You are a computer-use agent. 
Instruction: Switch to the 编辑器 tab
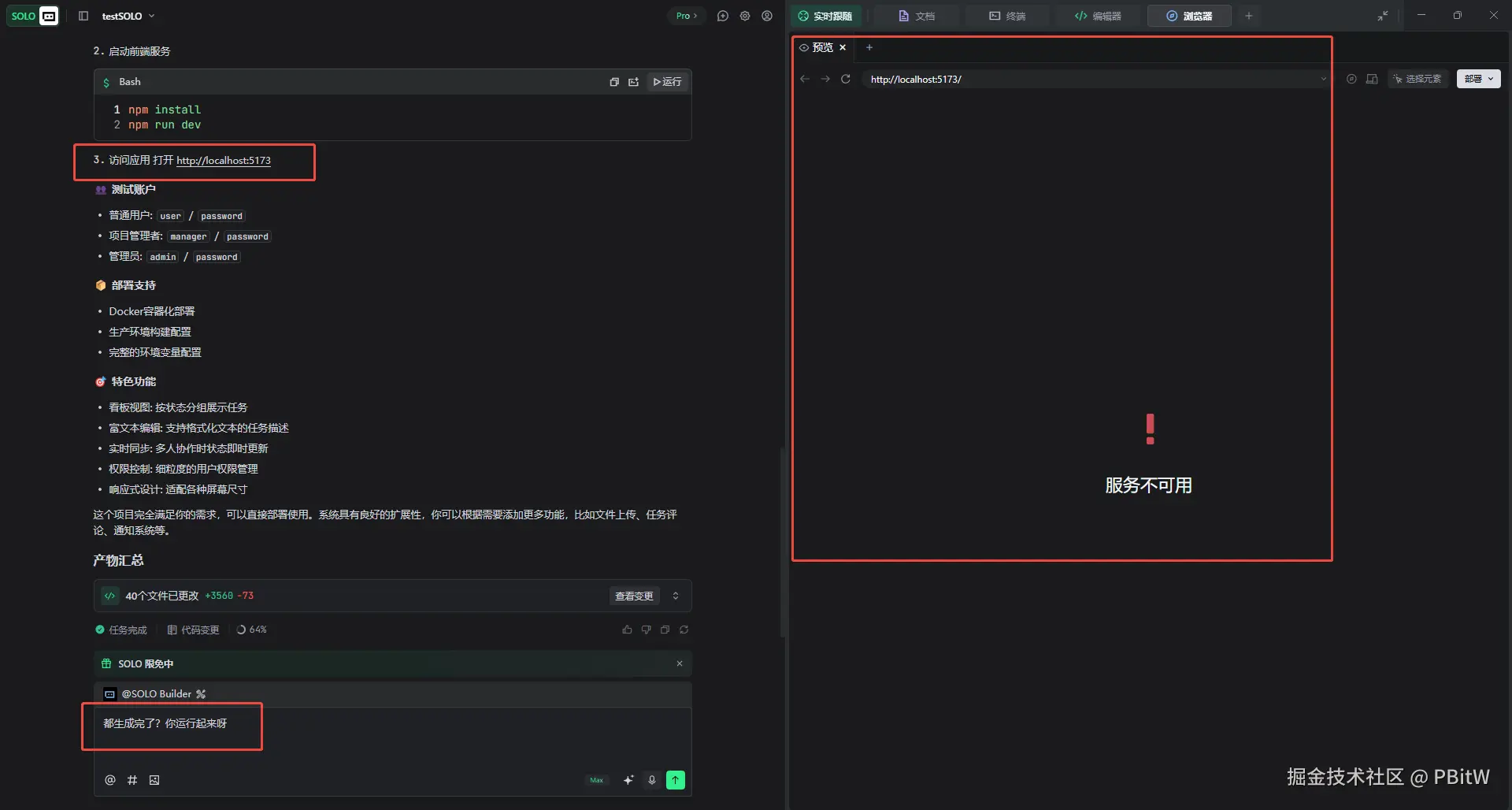pos(1099,16)
